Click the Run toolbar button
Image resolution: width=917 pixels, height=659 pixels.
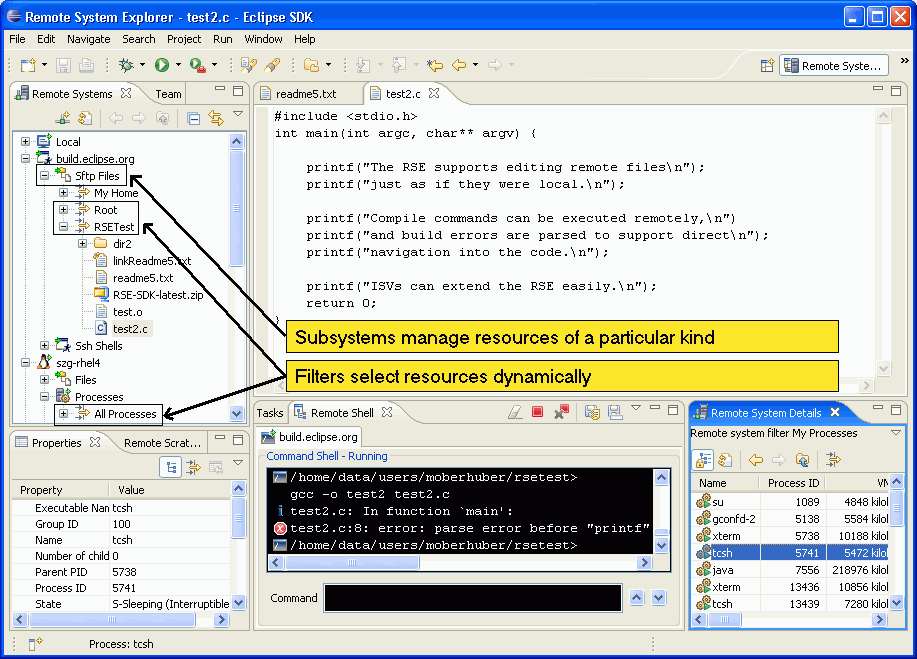(161, 65)
